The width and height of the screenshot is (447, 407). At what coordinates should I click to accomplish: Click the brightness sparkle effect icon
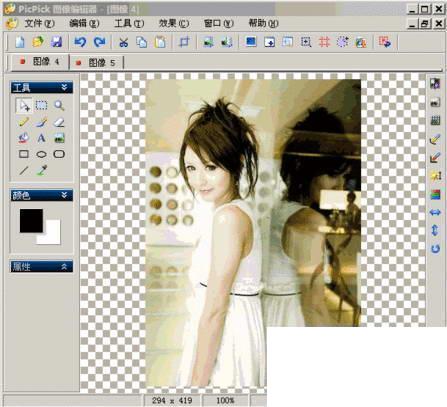435,175
